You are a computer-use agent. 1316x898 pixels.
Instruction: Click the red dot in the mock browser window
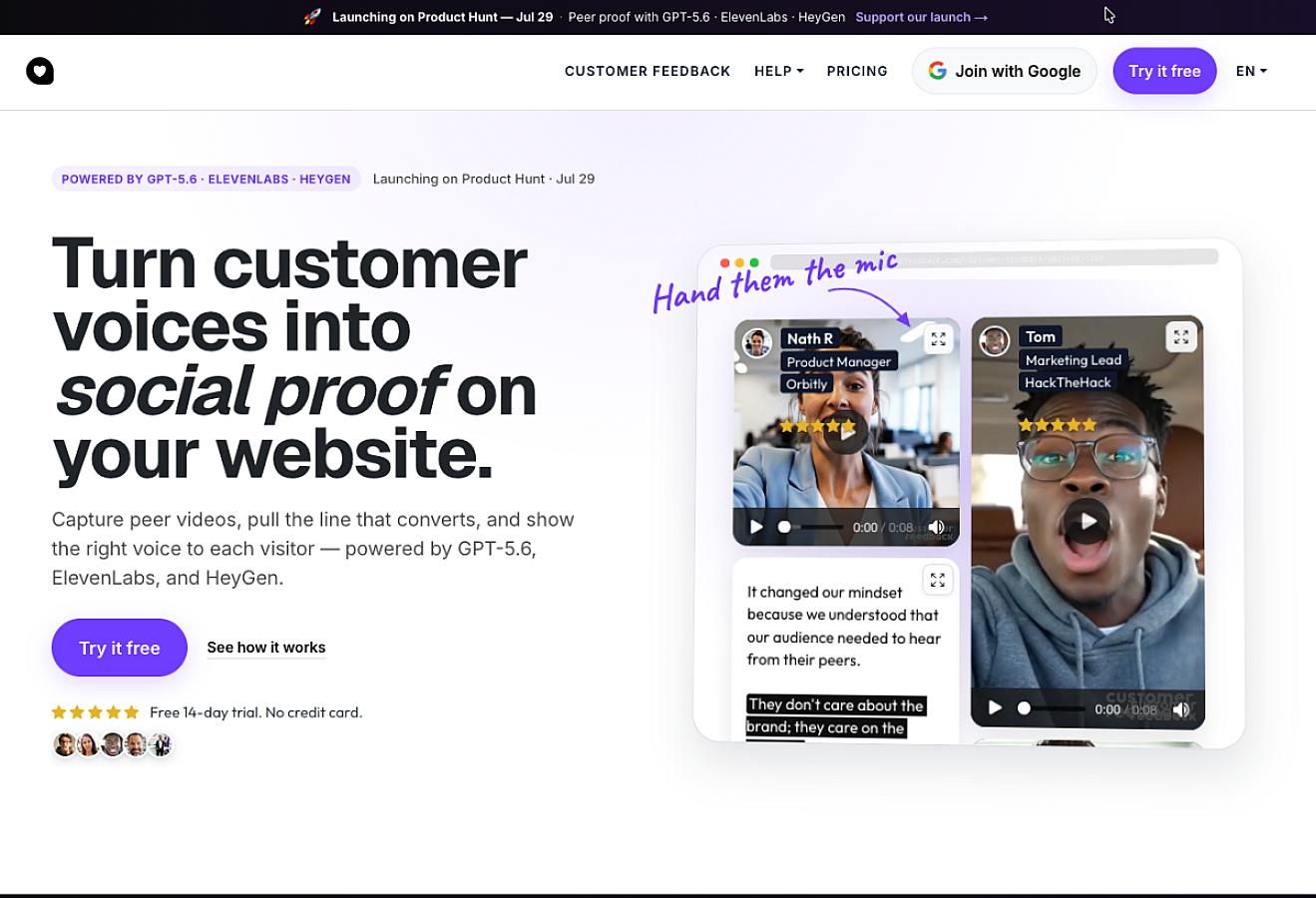click(x=725, y=262)
